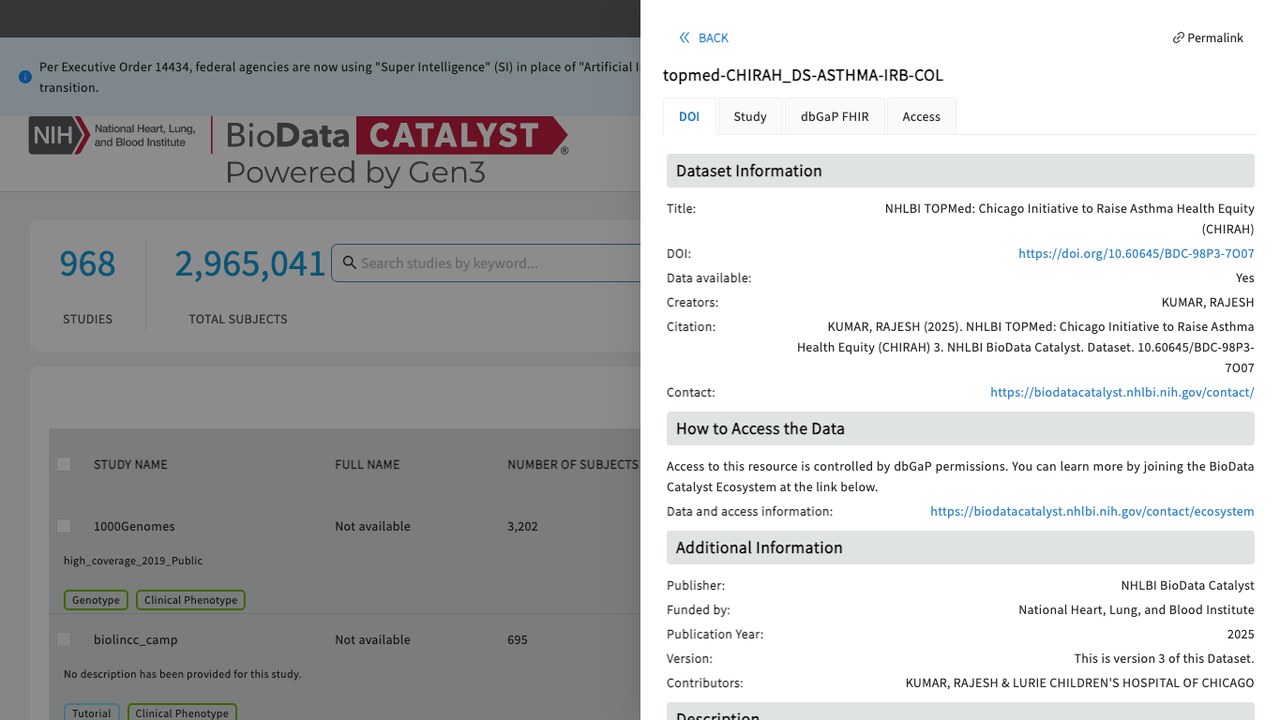Screen dimensions: 1280x720
Task: Click the 1000Genomes study name
Action: [134, 527]
